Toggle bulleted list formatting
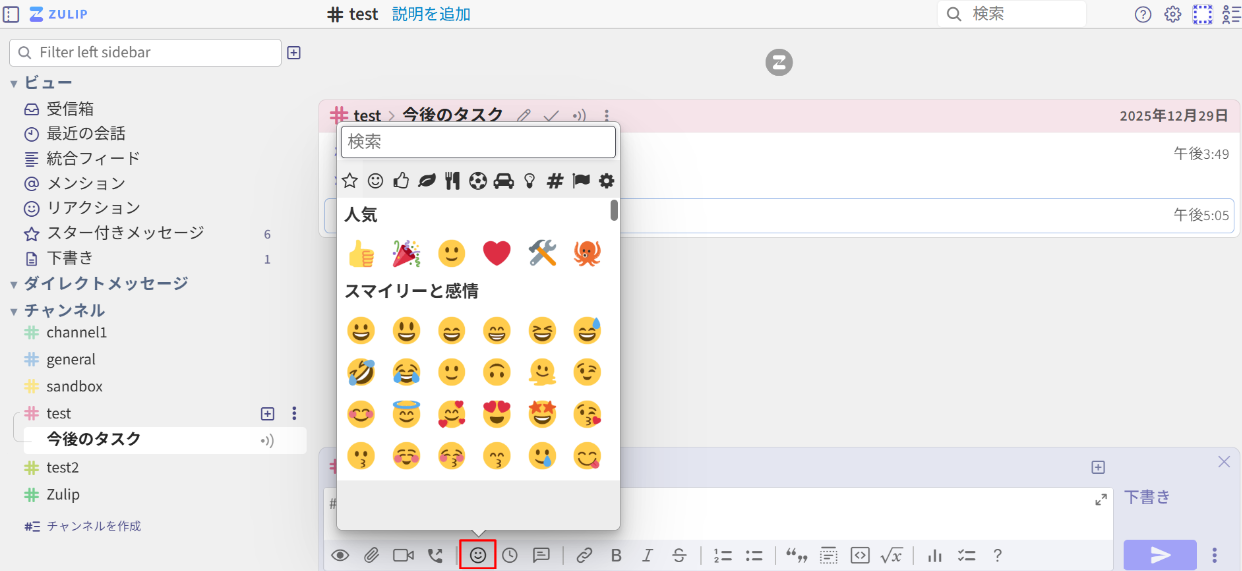The height and width of the screenshot is (571, 1242). tap(754, 555)
